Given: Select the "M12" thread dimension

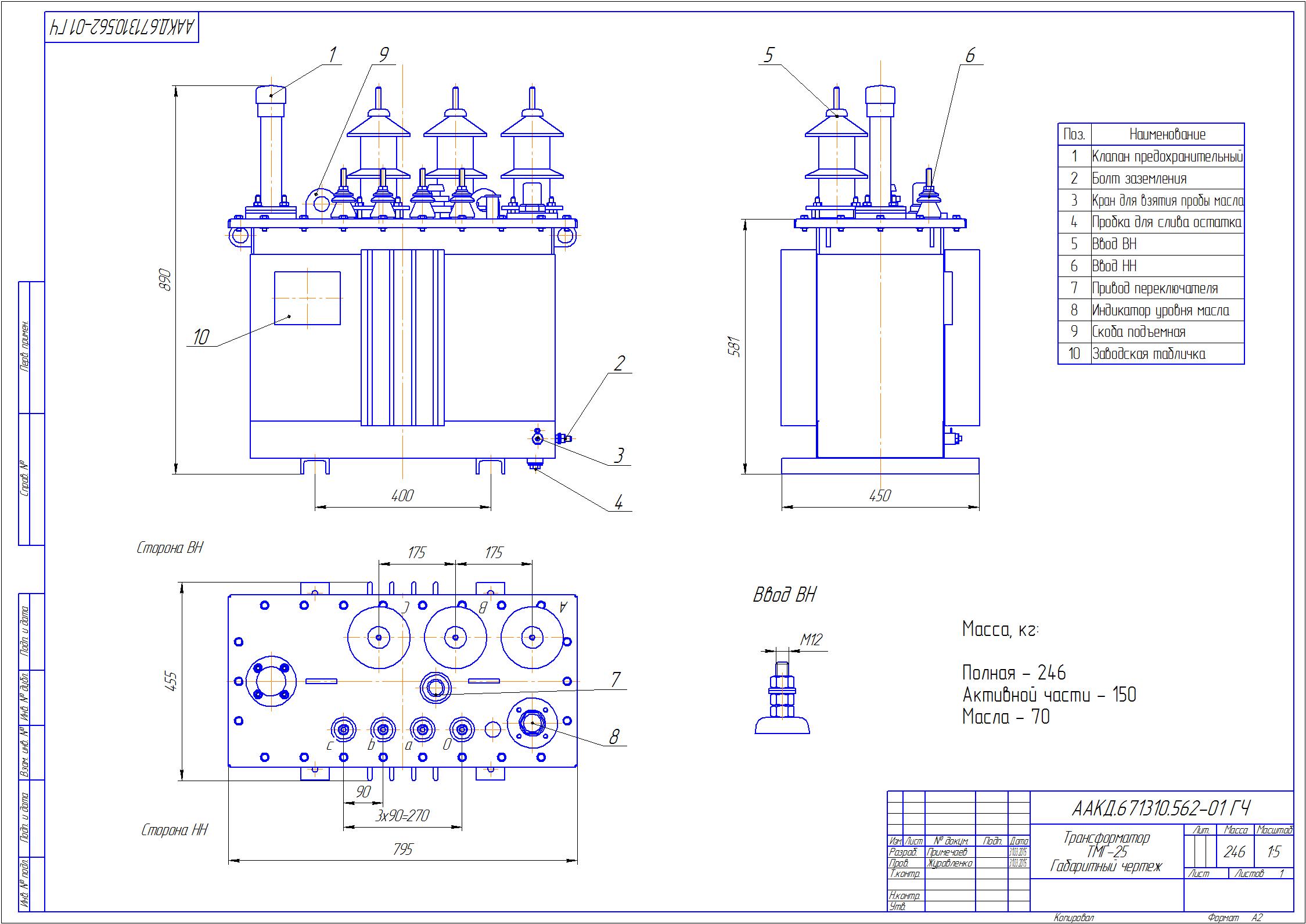Looking at the screenshot, I should 811,640.
